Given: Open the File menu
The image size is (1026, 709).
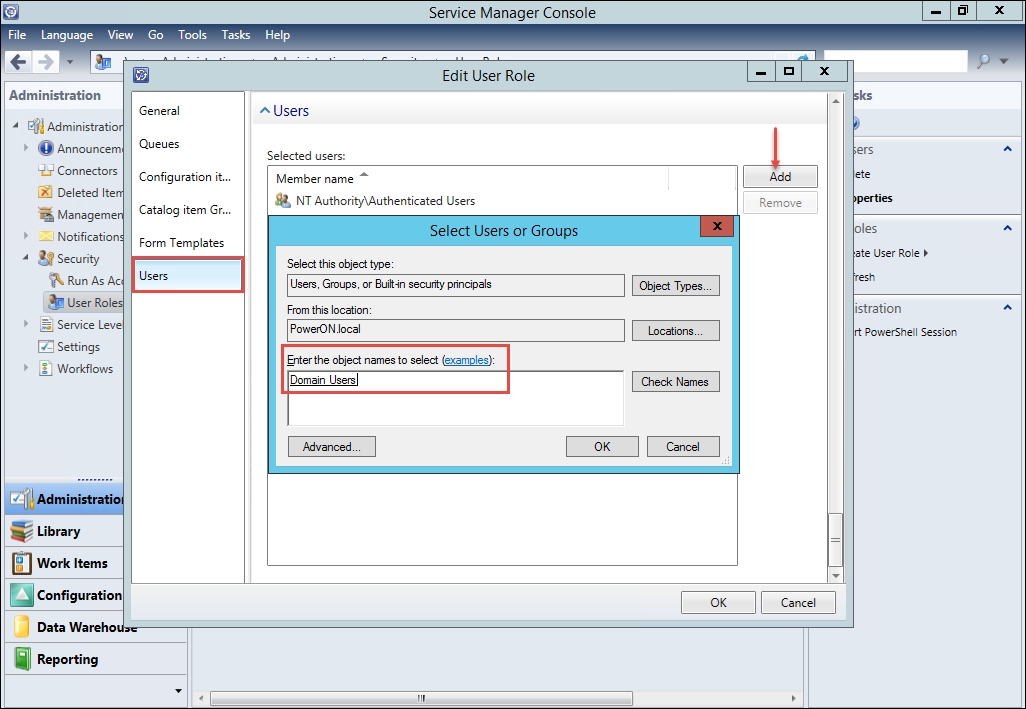Looking at the screenshot, I should [x=17, y=35].
